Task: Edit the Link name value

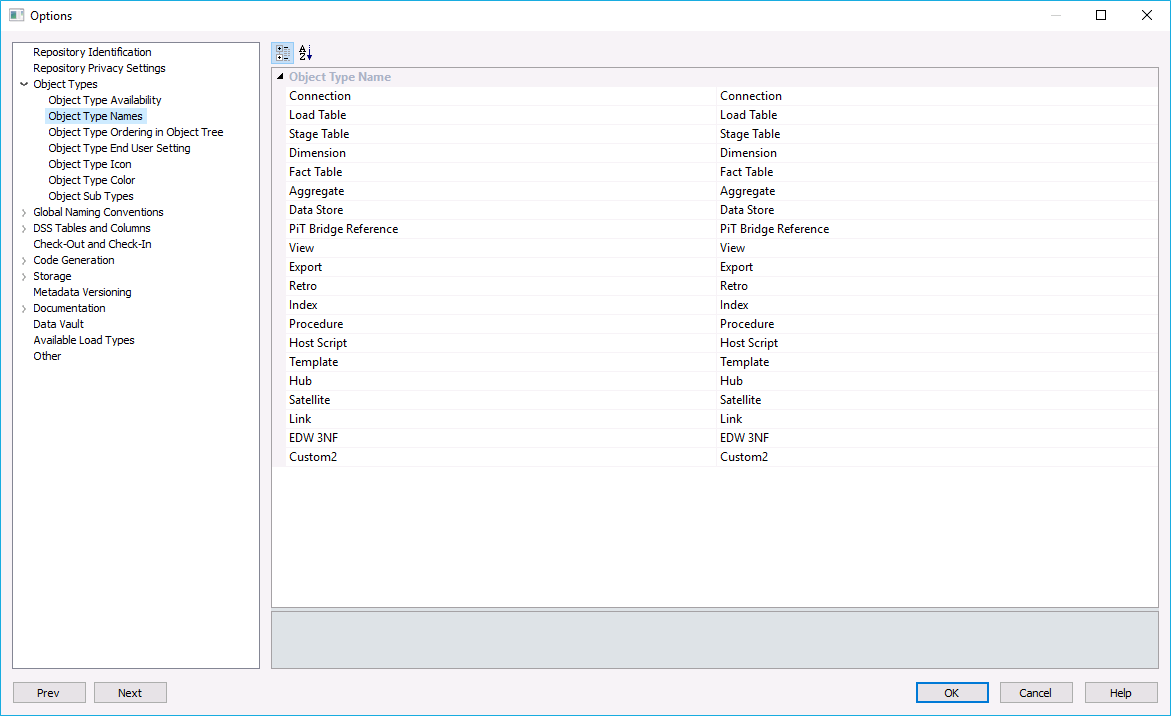Action: [x=937, y=419]
